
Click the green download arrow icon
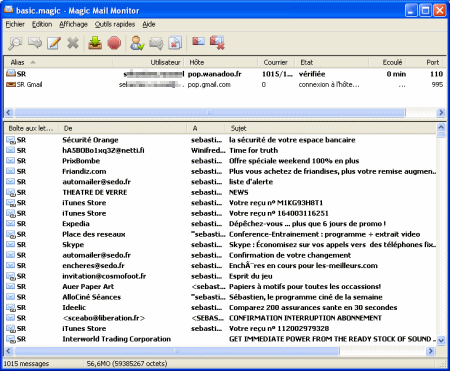[x=95, y=43]
